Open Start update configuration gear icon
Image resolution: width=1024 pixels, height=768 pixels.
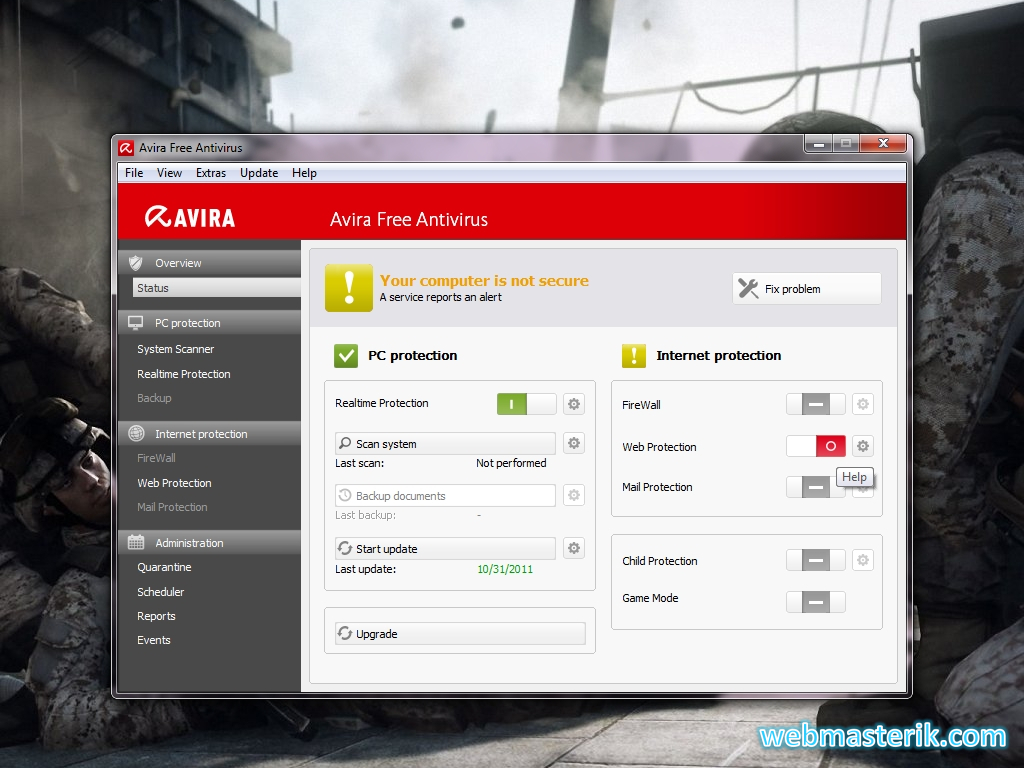[574, 548]
